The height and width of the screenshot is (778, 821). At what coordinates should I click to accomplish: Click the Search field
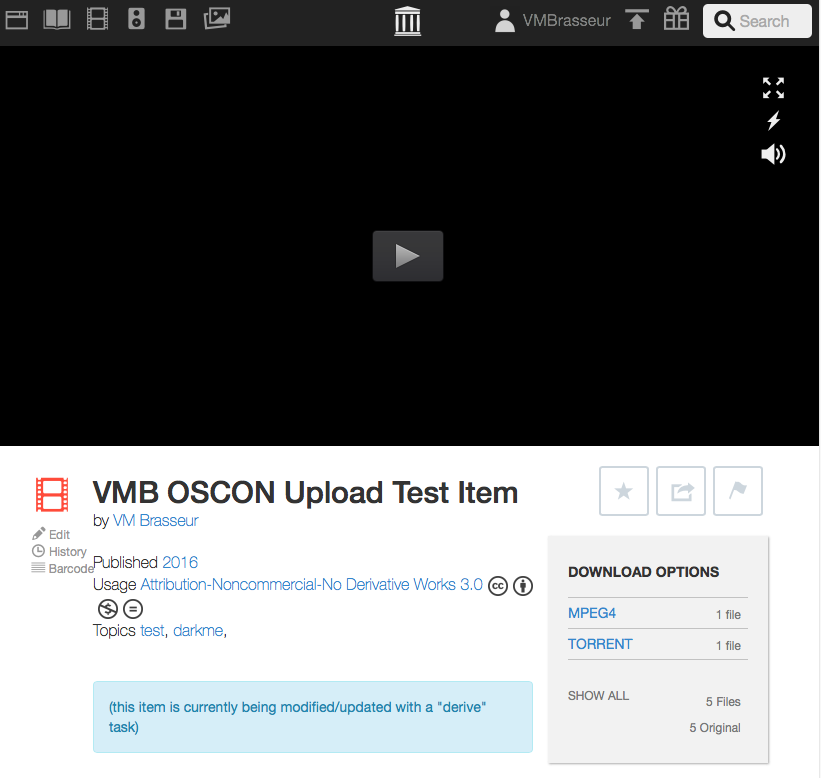(757, 21)
